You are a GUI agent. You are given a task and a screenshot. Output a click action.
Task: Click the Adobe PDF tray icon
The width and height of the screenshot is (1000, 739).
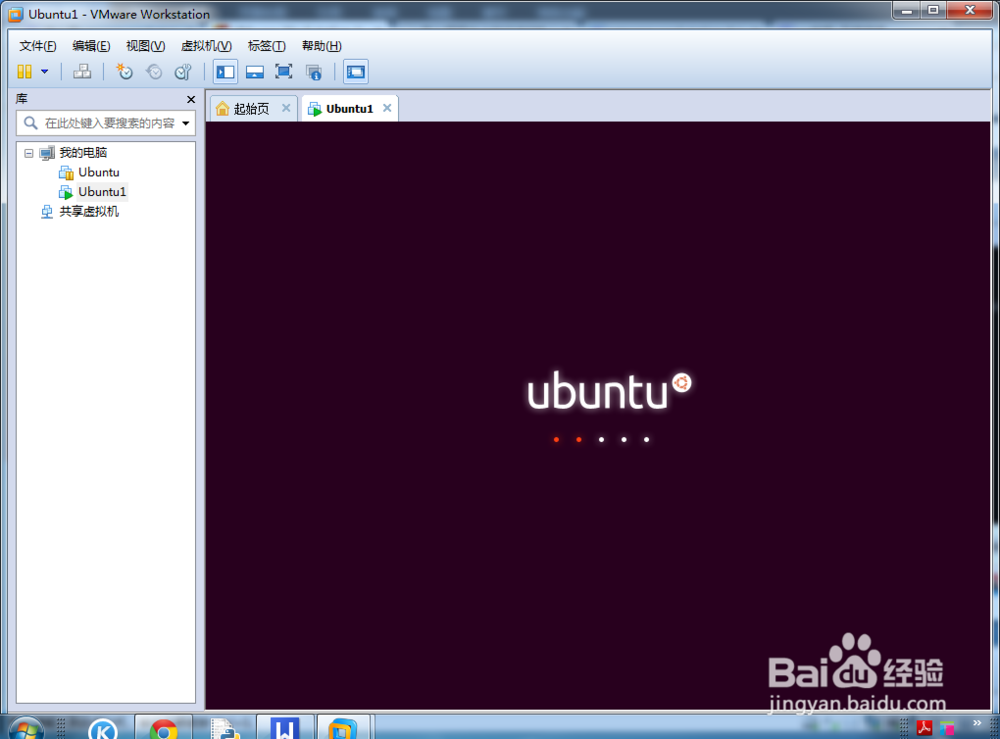[x=924, y=727]
